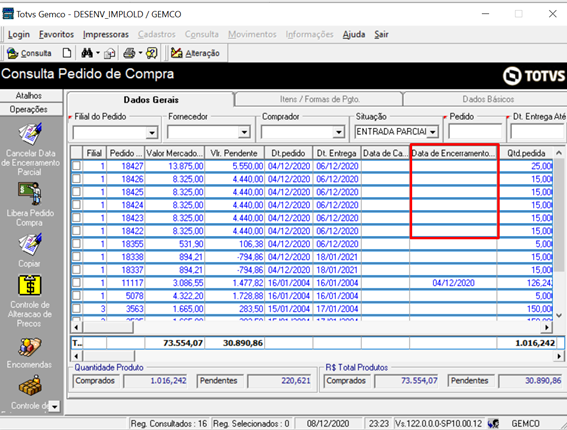
Task: Tick the checkbox for pedido 18427
Action: click(x=76, y=166)
